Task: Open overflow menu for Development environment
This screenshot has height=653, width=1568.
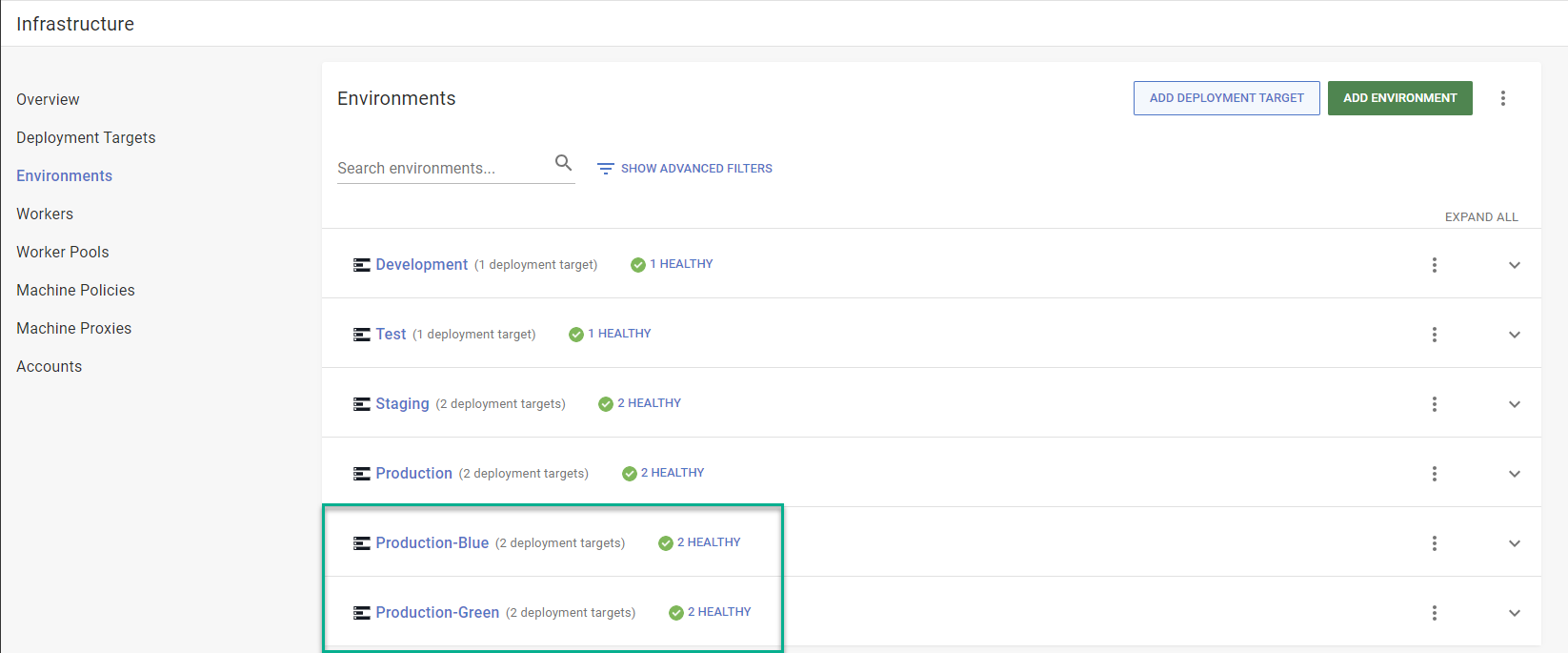Action: tap(1435, 265)
